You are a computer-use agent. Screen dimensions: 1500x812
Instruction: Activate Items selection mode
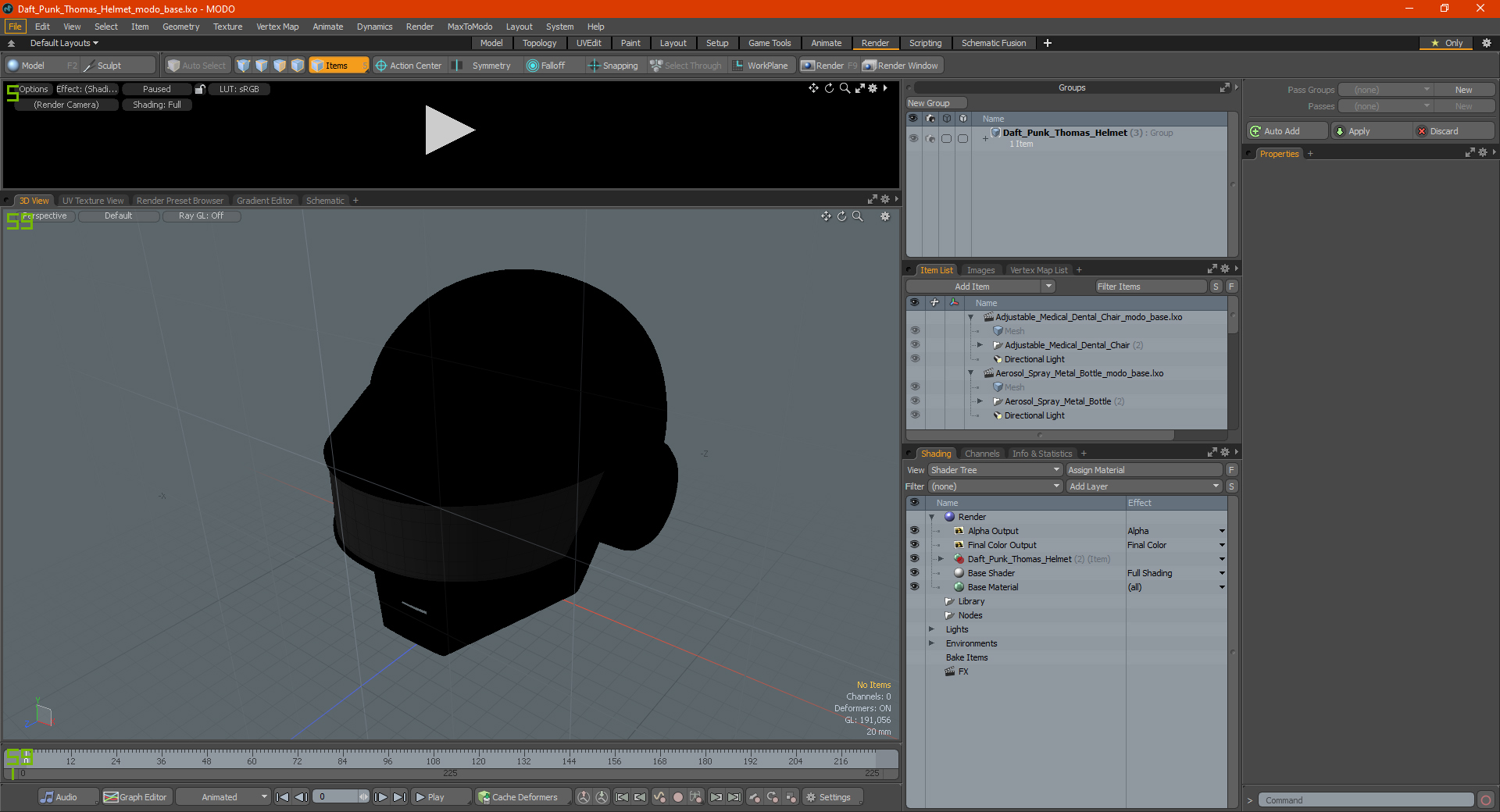click(338, 66)
